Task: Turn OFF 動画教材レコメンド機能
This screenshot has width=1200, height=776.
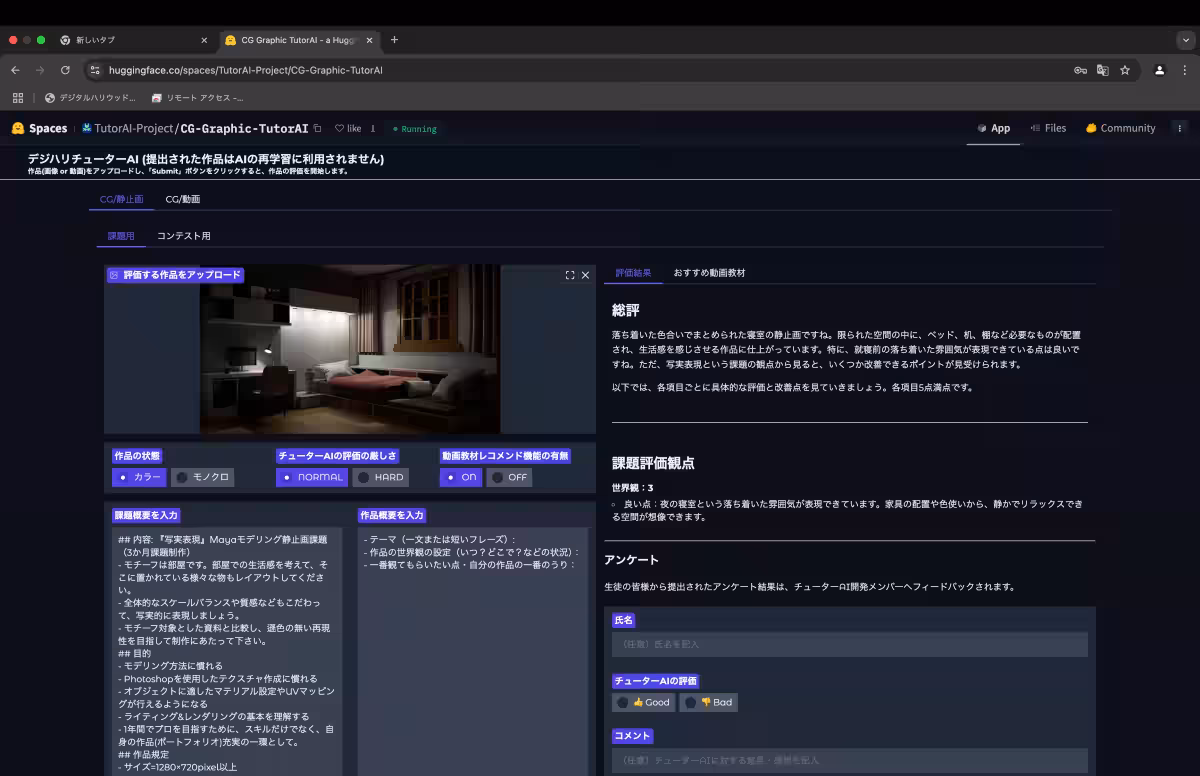Action: pyautogui.click(x=509, y=477)
